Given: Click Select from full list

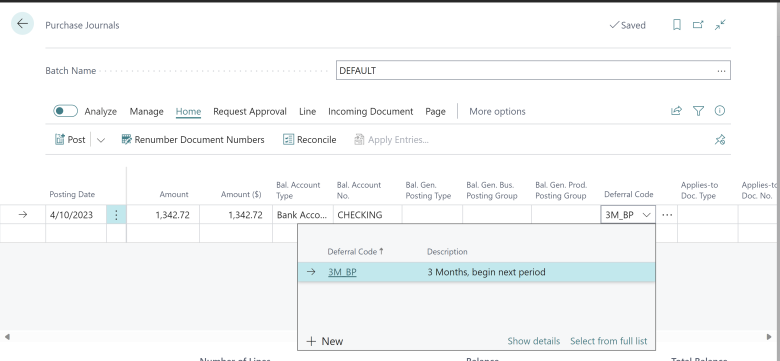Looking at the screenshot, I should (608, 341).
